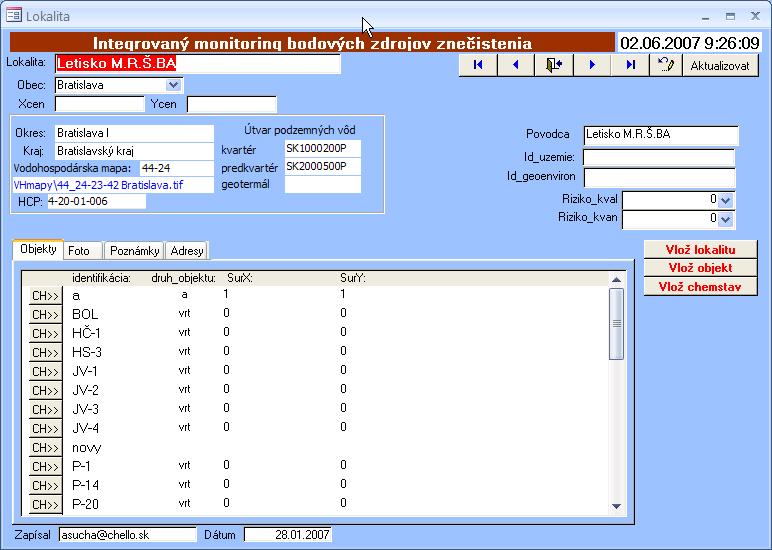Click the Id_uzemie input field

pyautogui.click(x=659, y=157)
